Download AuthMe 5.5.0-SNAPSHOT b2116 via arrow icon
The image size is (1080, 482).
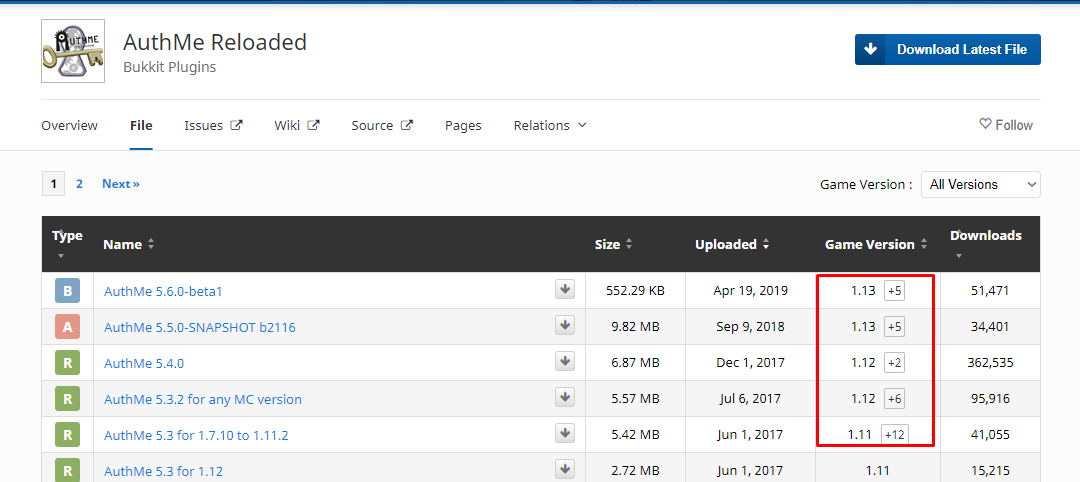click(565, 325)
